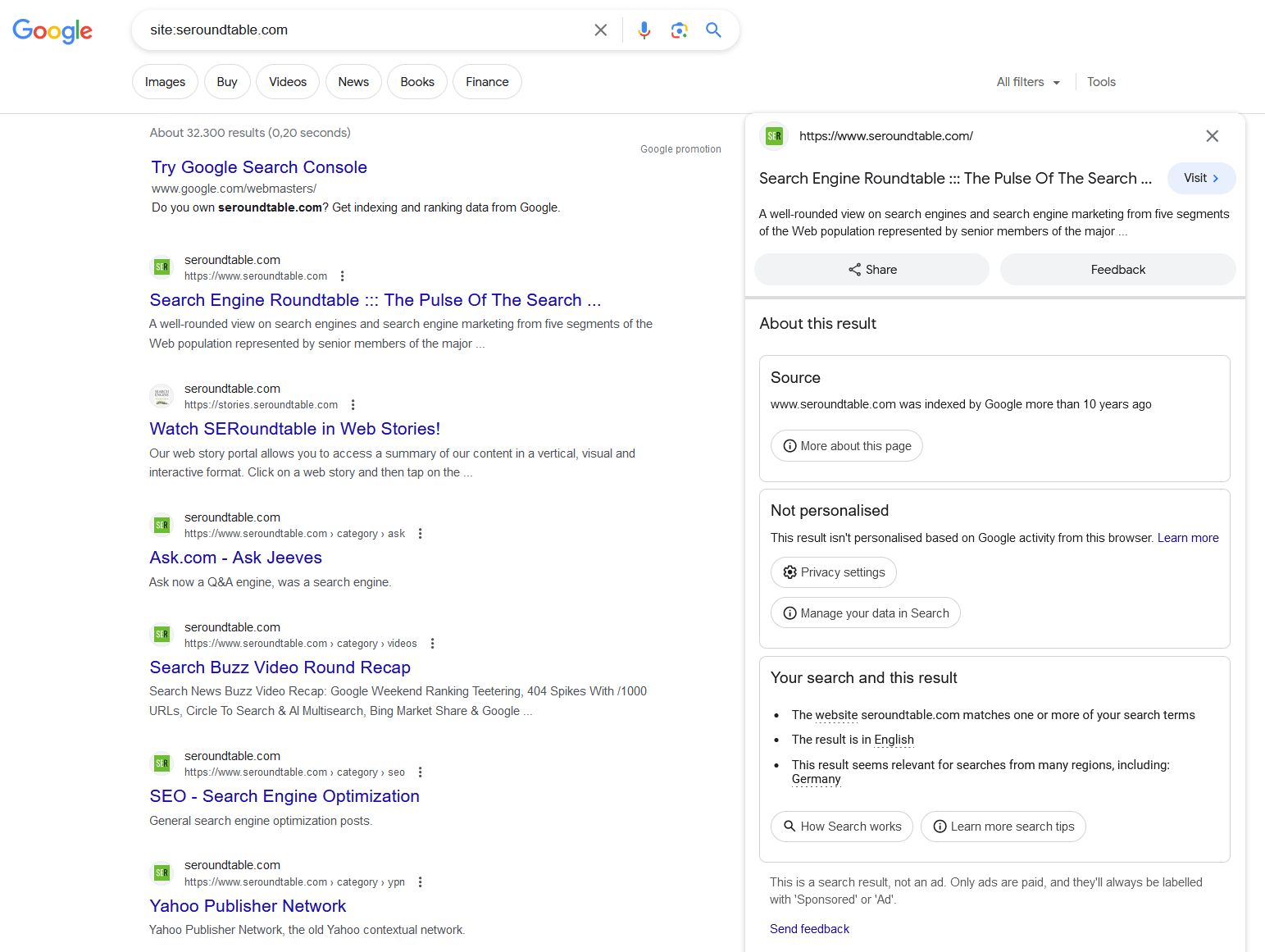Switch to the Images tab

165,82
